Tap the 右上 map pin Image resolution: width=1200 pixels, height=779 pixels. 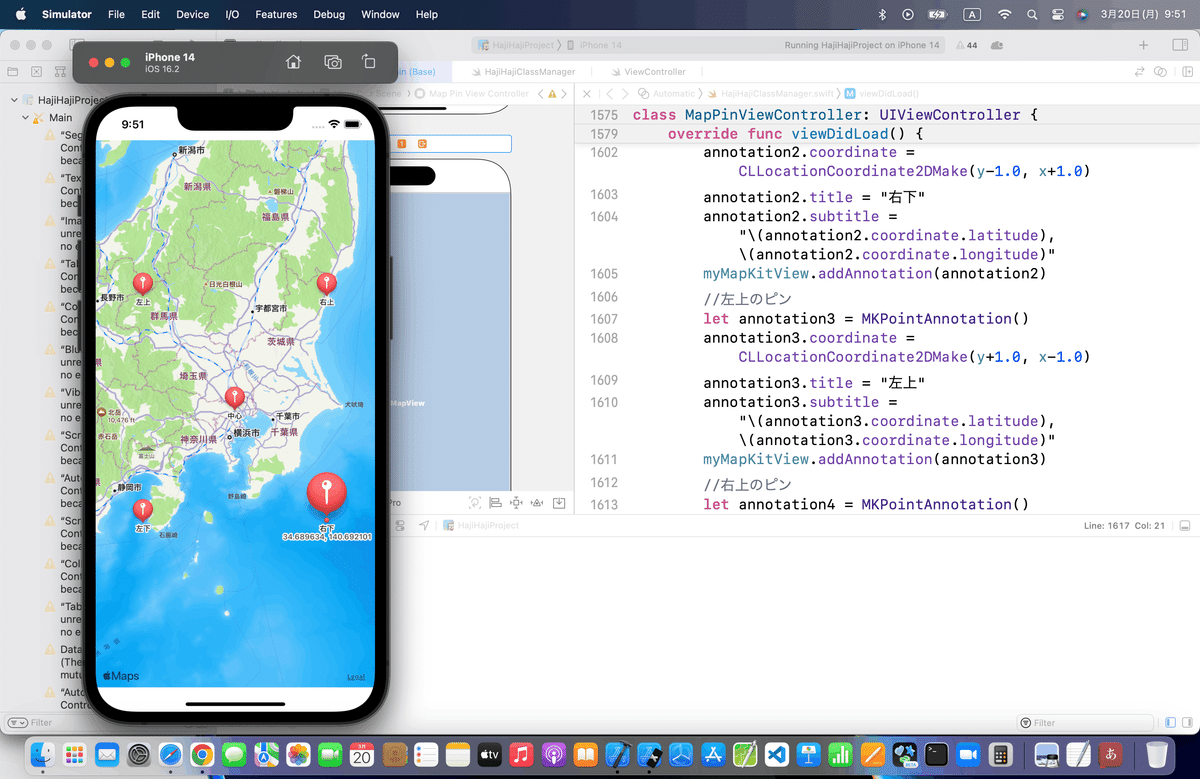pyautogui.click(x=326, y=283)
